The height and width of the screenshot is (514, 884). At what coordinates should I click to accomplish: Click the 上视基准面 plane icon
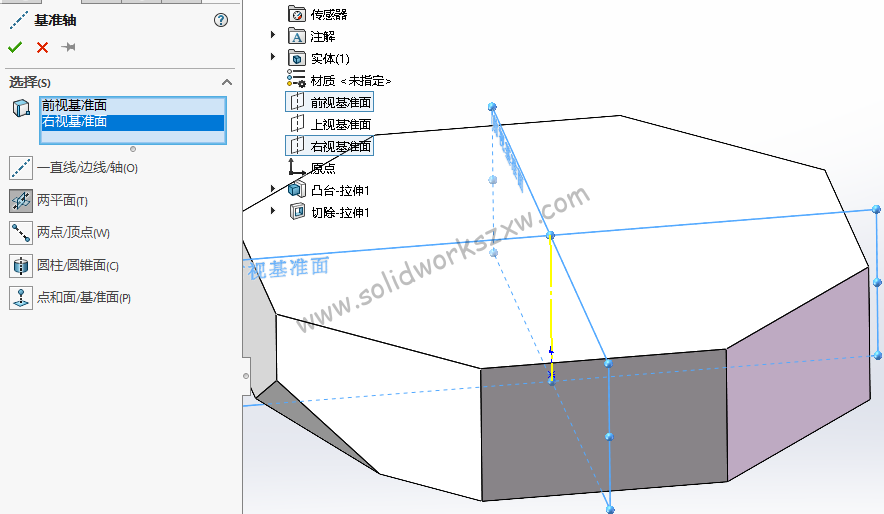coord(297,123)
